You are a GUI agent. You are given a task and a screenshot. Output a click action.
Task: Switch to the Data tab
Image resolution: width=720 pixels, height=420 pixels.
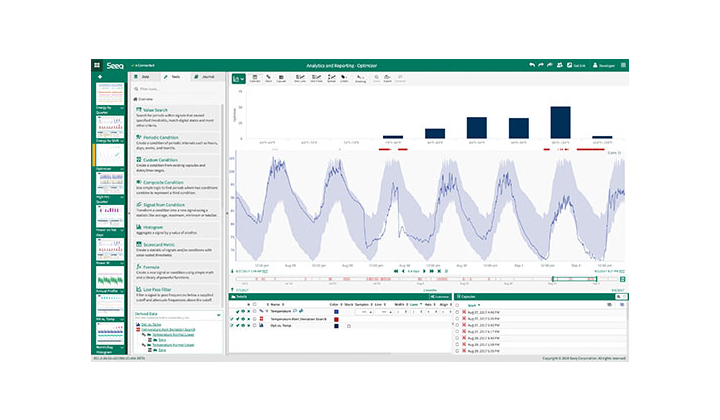coord(143,77)
